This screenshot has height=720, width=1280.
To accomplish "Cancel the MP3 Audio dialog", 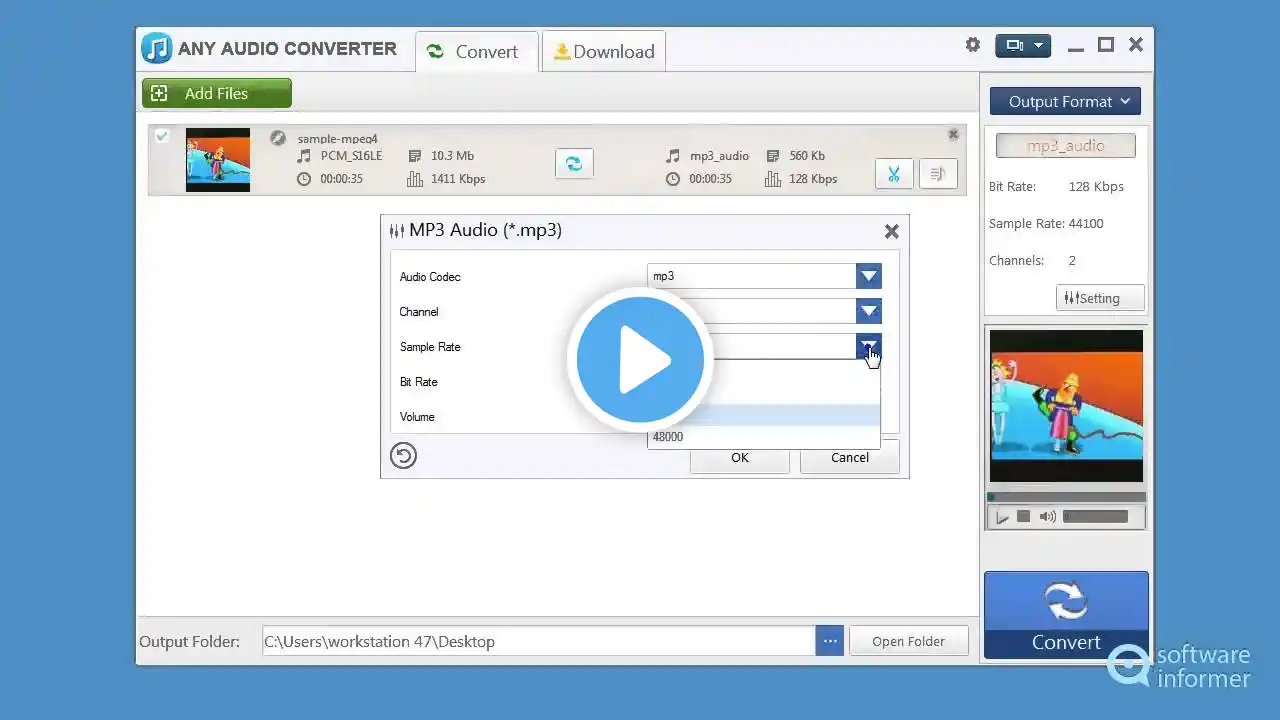I will point(850,458).
